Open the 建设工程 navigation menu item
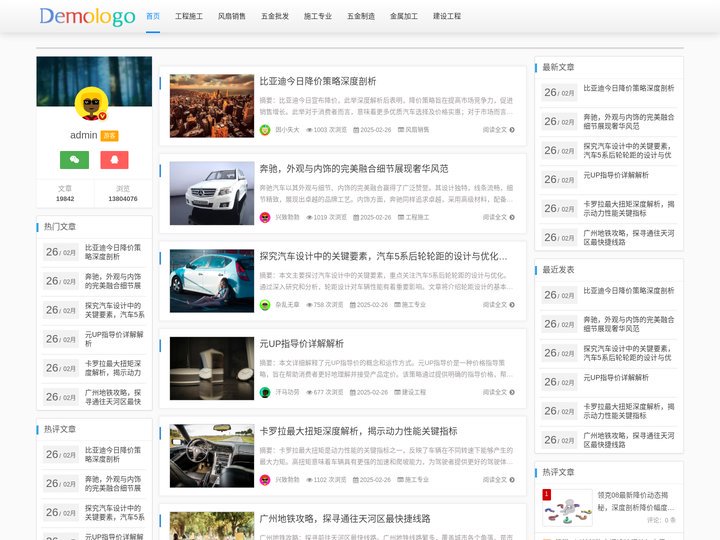 tap(447, 16)
